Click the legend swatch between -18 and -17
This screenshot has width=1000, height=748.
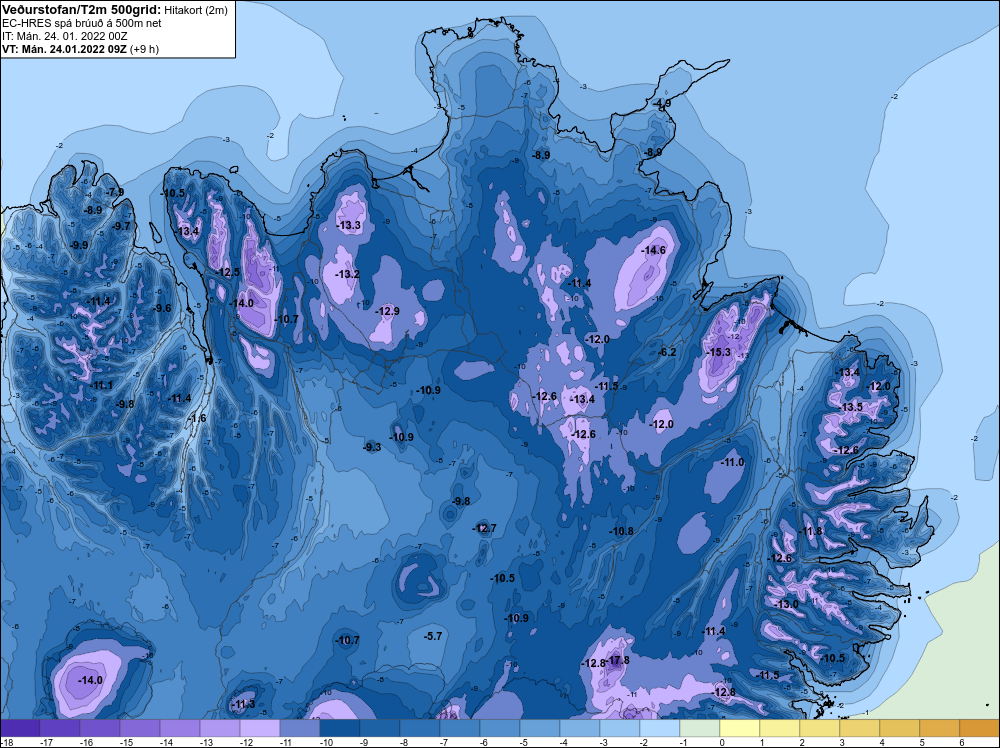click(20, 728)
